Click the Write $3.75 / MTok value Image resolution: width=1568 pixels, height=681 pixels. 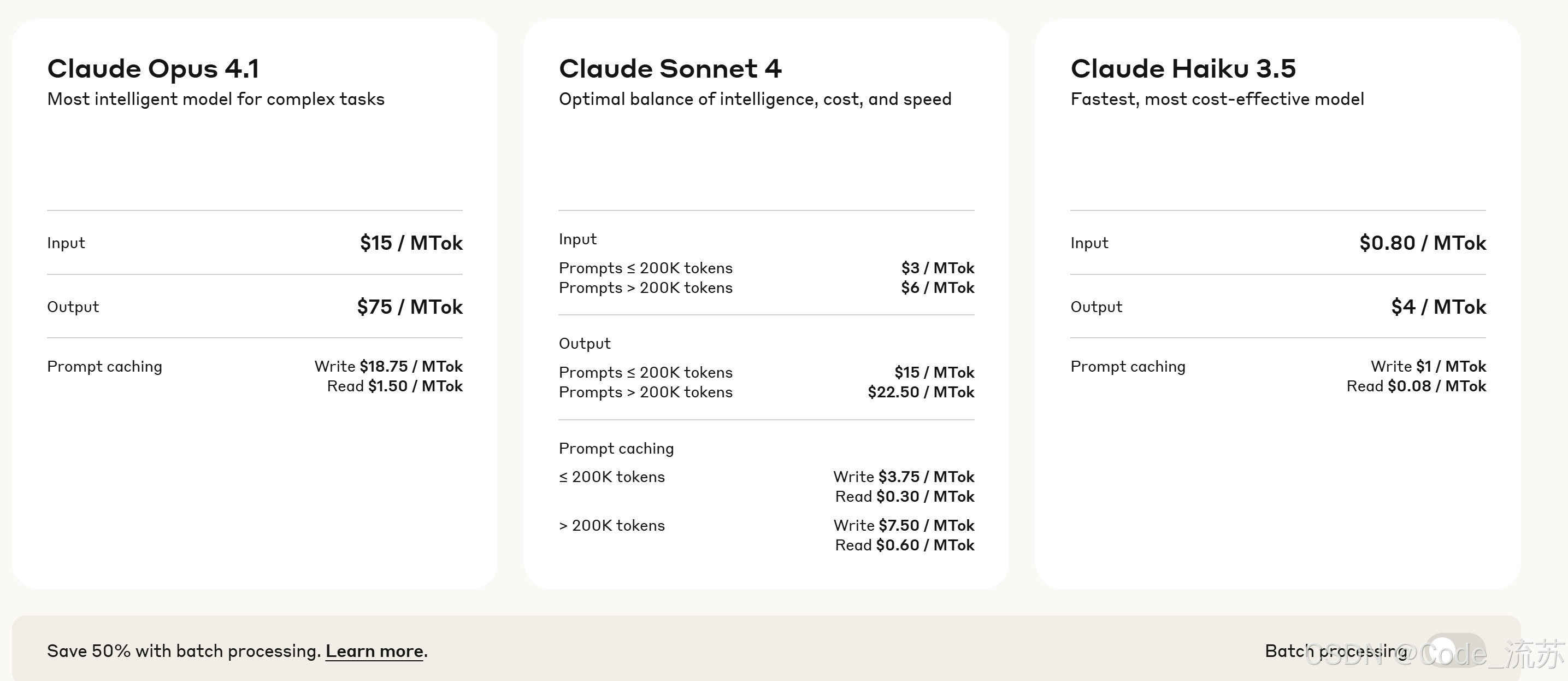point(904,477)
